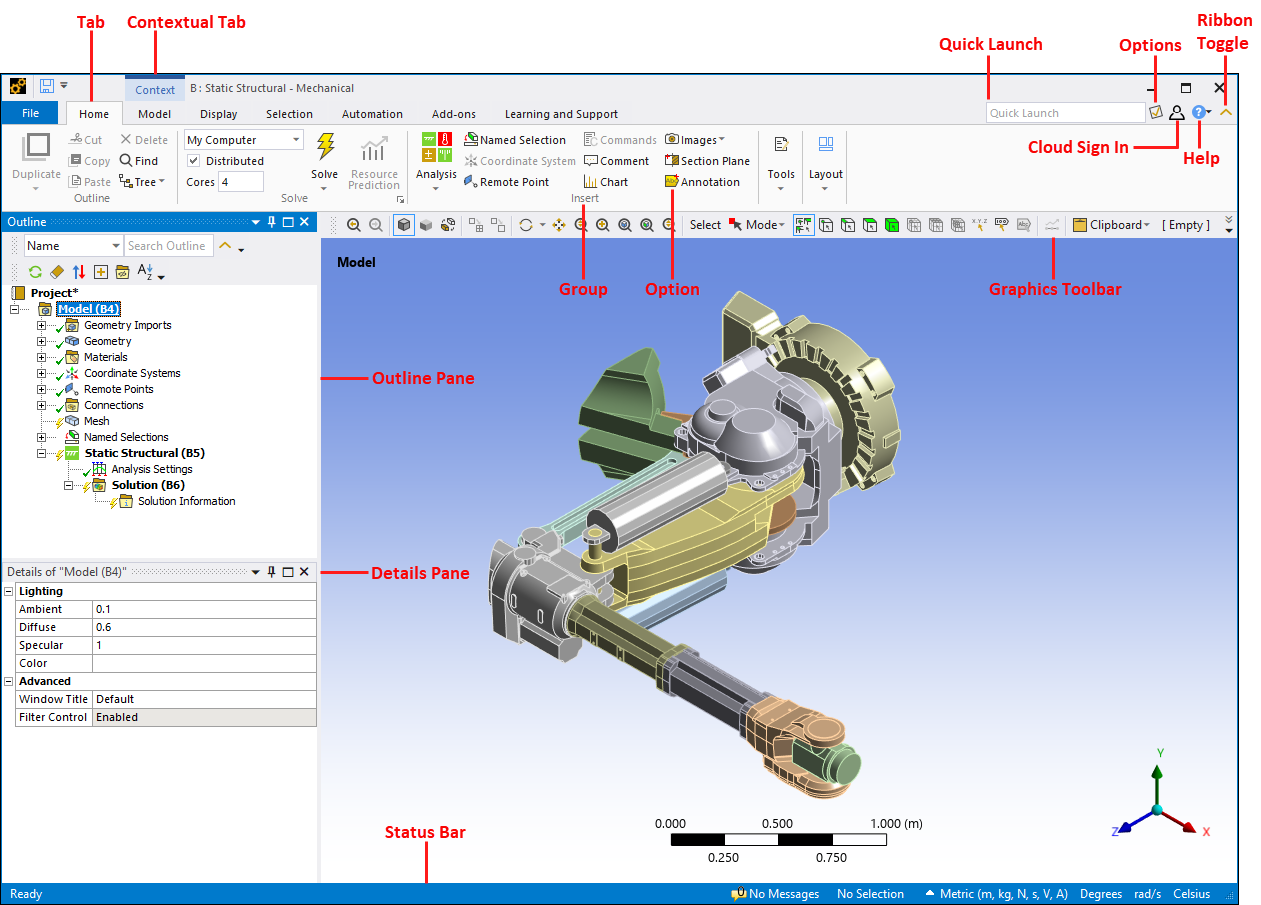The height and width of the screenshot is (905, 1261).
Task: Add an Annotation from the ribbon
Action: [x=702, y=182]
